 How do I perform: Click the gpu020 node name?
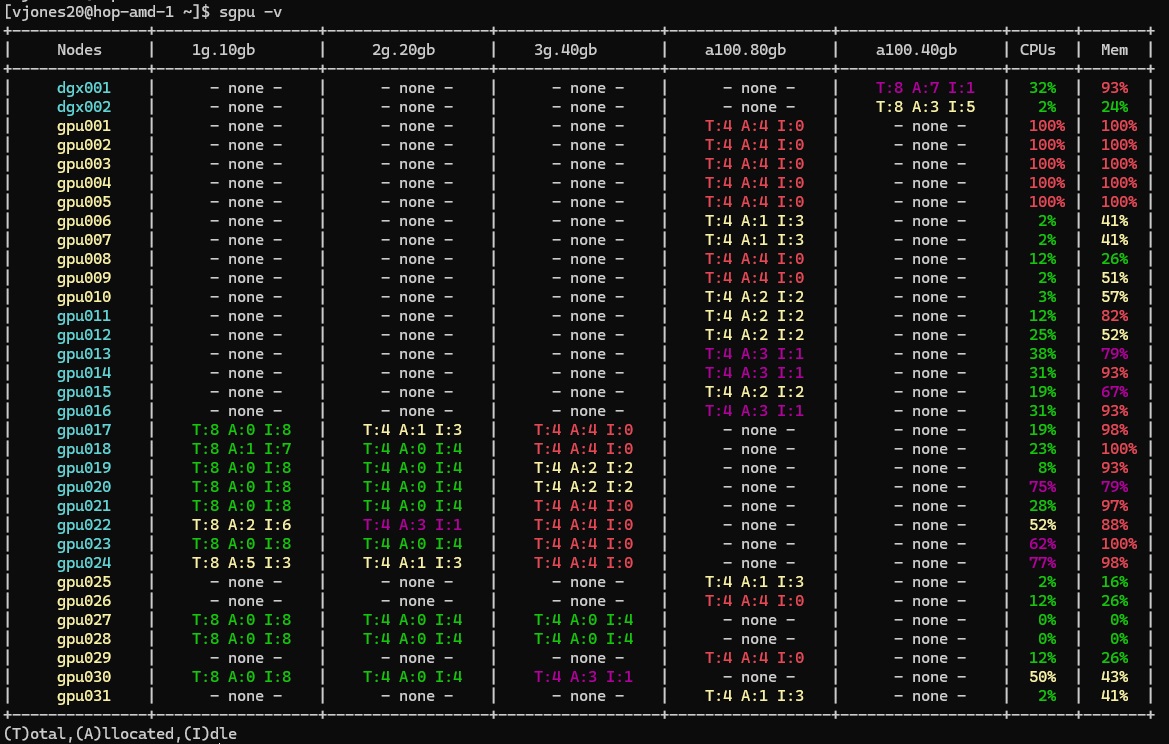point(84,488)
